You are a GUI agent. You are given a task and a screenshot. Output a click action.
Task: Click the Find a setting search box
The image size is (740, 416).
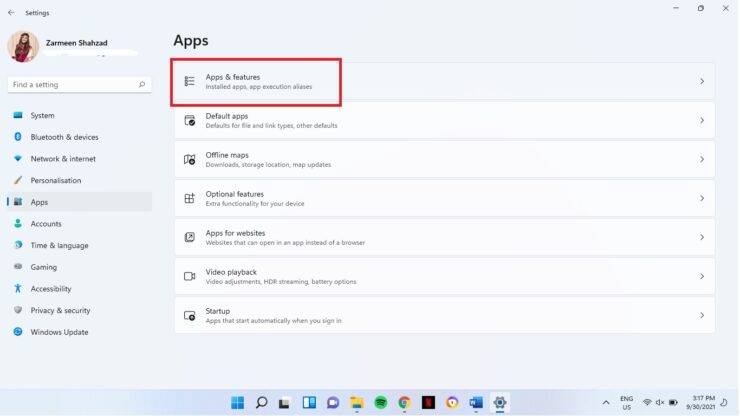pos(79,85)
